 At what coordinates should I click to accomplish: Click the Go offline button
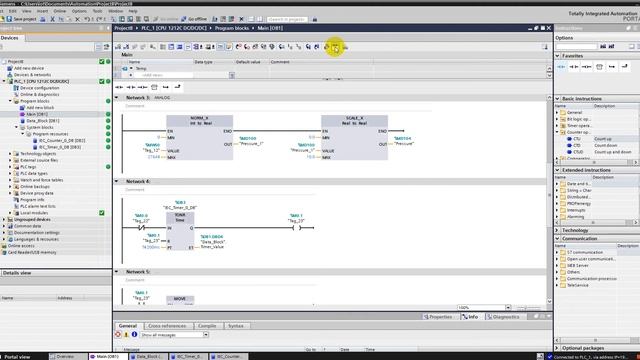194,19
